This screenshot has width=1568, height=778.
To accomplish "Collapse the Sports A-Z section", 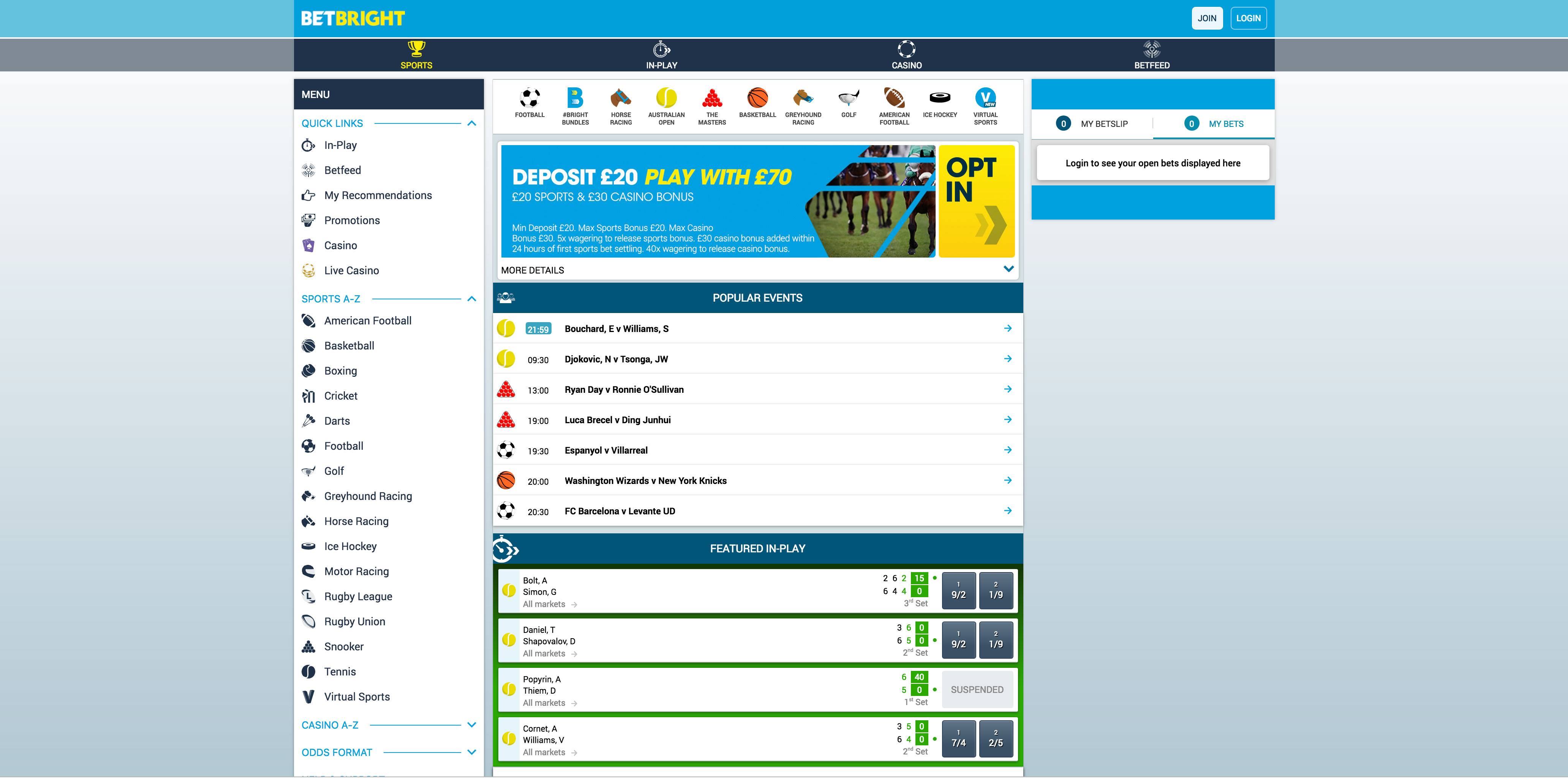I will coord(472,299).
